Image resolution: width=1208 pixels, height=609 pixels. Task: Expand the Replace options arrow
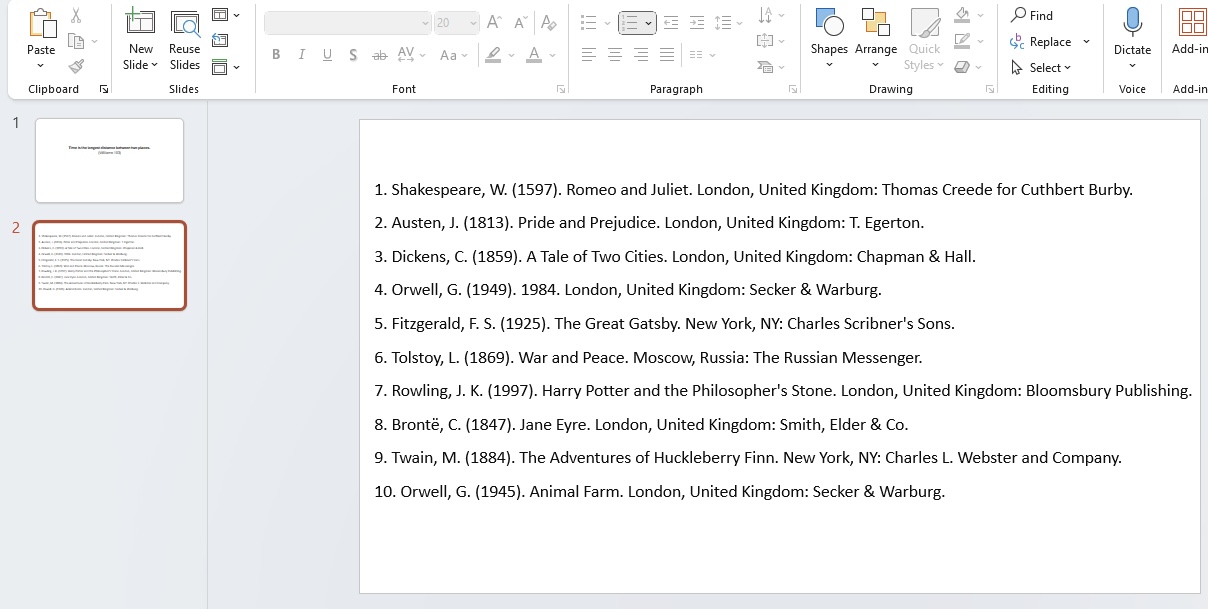coord(1086,42)
